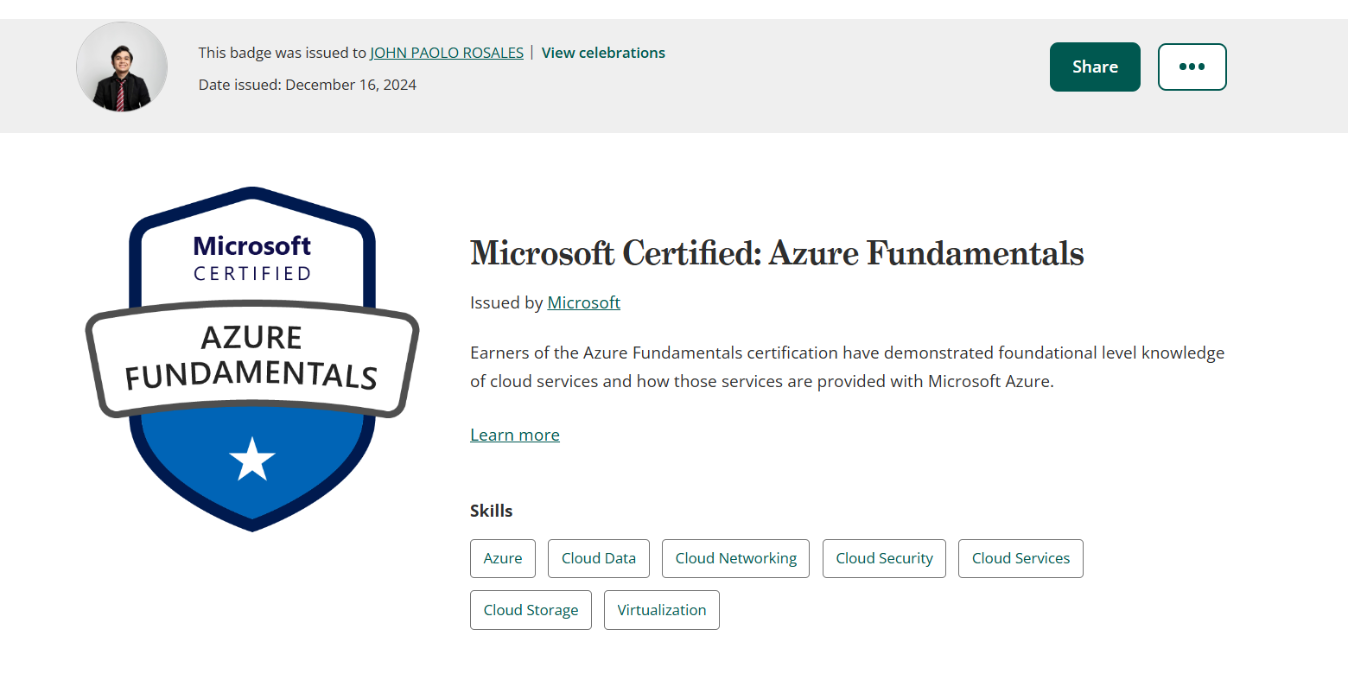Open the Cloud Networking skill tag
1348x680 pixels.
tap(735, 558)
